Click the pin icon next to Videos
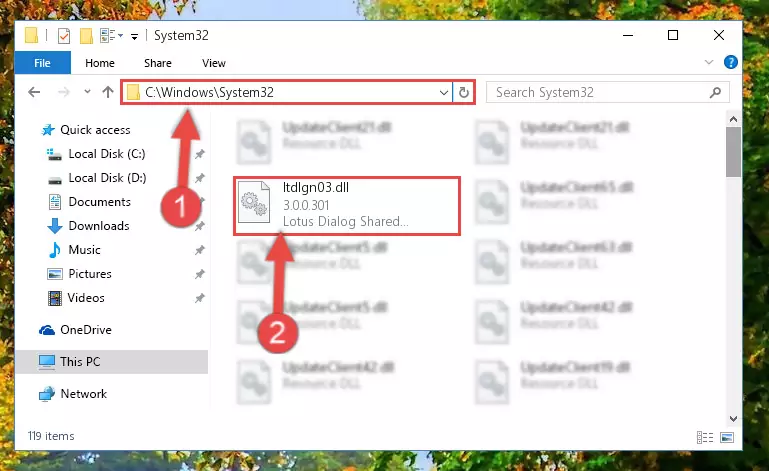Screen dimensions: 769x471 coord(199,298)
